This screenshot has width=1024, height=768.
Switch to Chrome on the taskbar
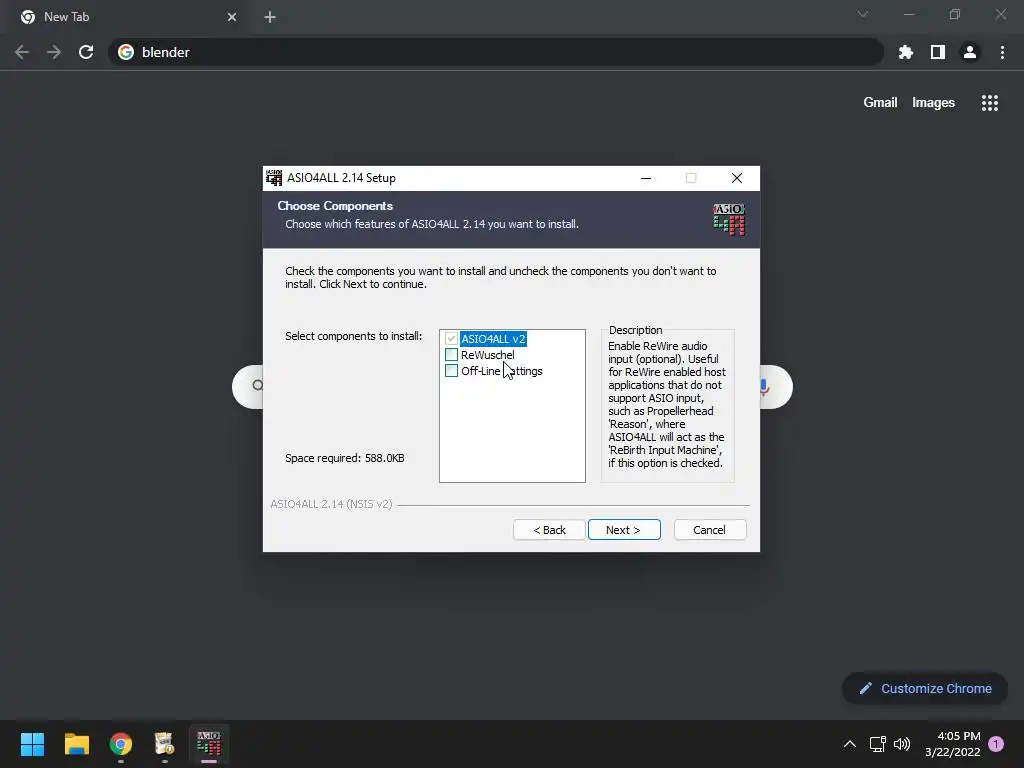(121, 744)
